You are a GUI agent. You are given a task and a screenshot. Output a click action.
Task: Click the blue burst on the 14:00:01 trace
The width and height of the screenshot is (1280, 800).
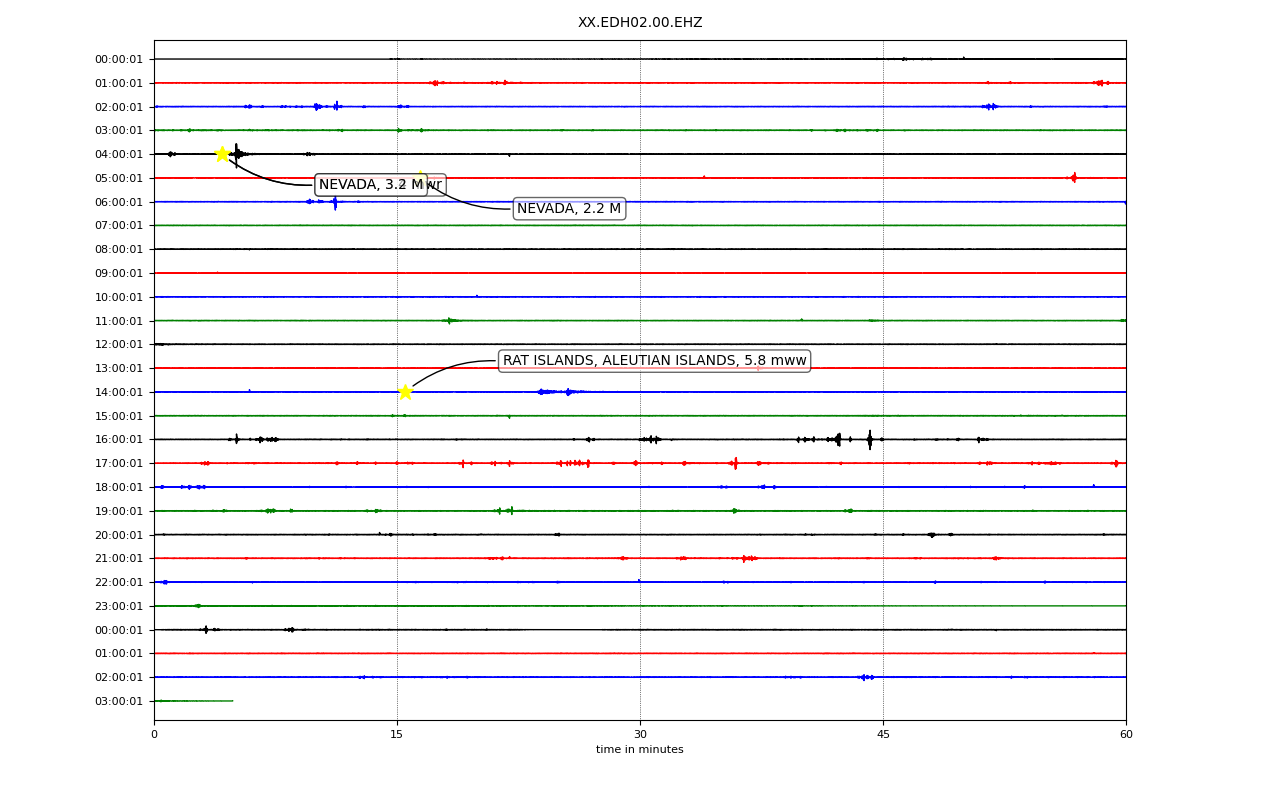[560, 392]
